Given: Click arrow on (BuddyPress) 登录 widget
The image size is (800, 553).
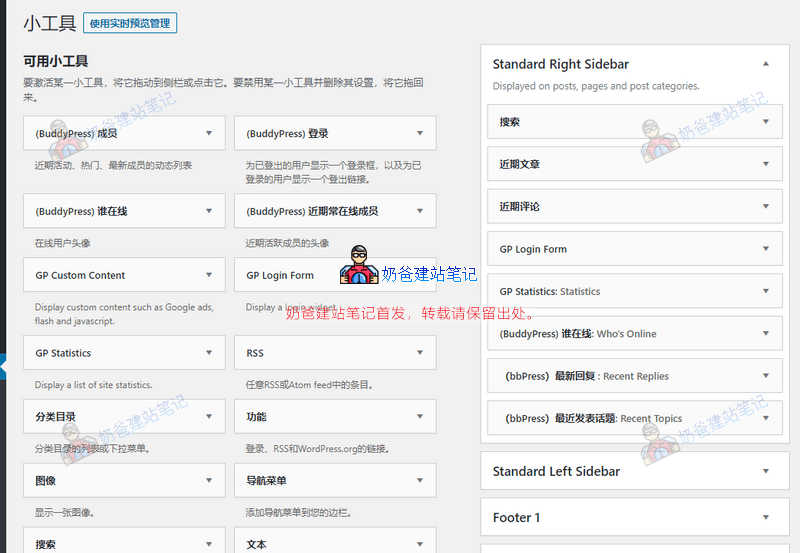Looking at the screenshot, I should (x=419, y=133).
